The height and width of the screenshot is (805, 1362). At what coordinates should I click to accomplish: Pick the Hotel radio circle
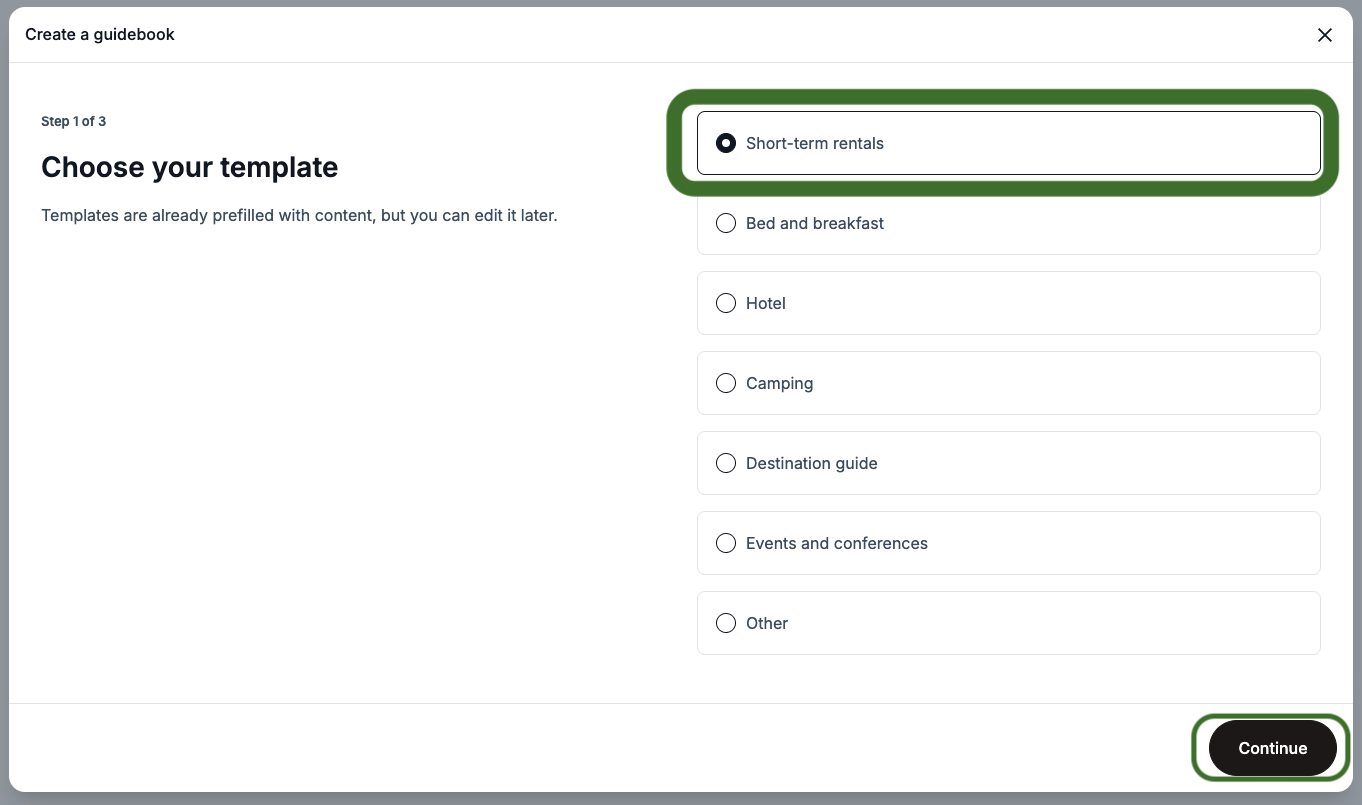click(x=726, y=303)
